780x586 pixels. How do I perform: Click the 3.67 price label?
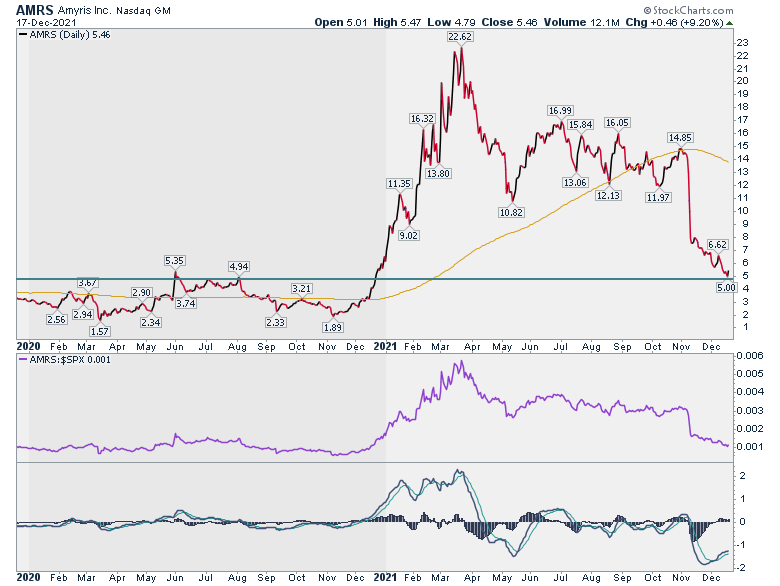[87, 283]
